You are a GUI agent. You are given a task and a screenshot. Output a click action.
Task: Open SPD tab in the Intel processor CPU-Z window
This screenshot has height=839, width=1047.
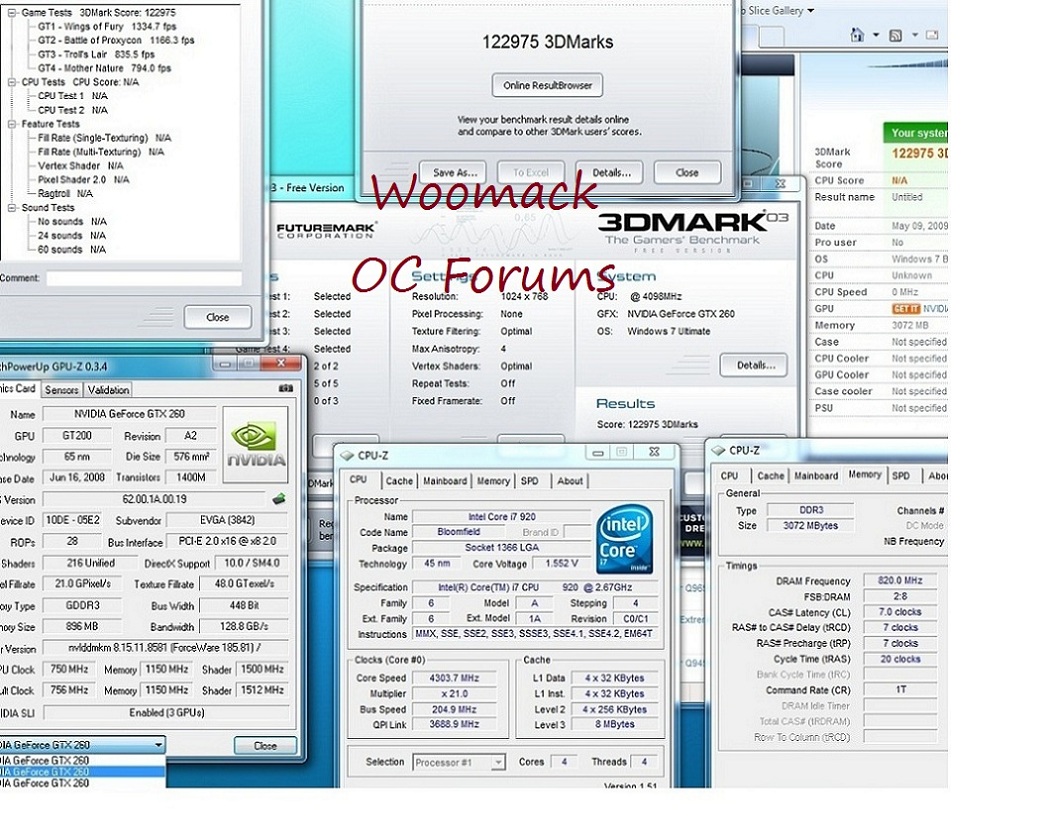click(x=530, y=480)
